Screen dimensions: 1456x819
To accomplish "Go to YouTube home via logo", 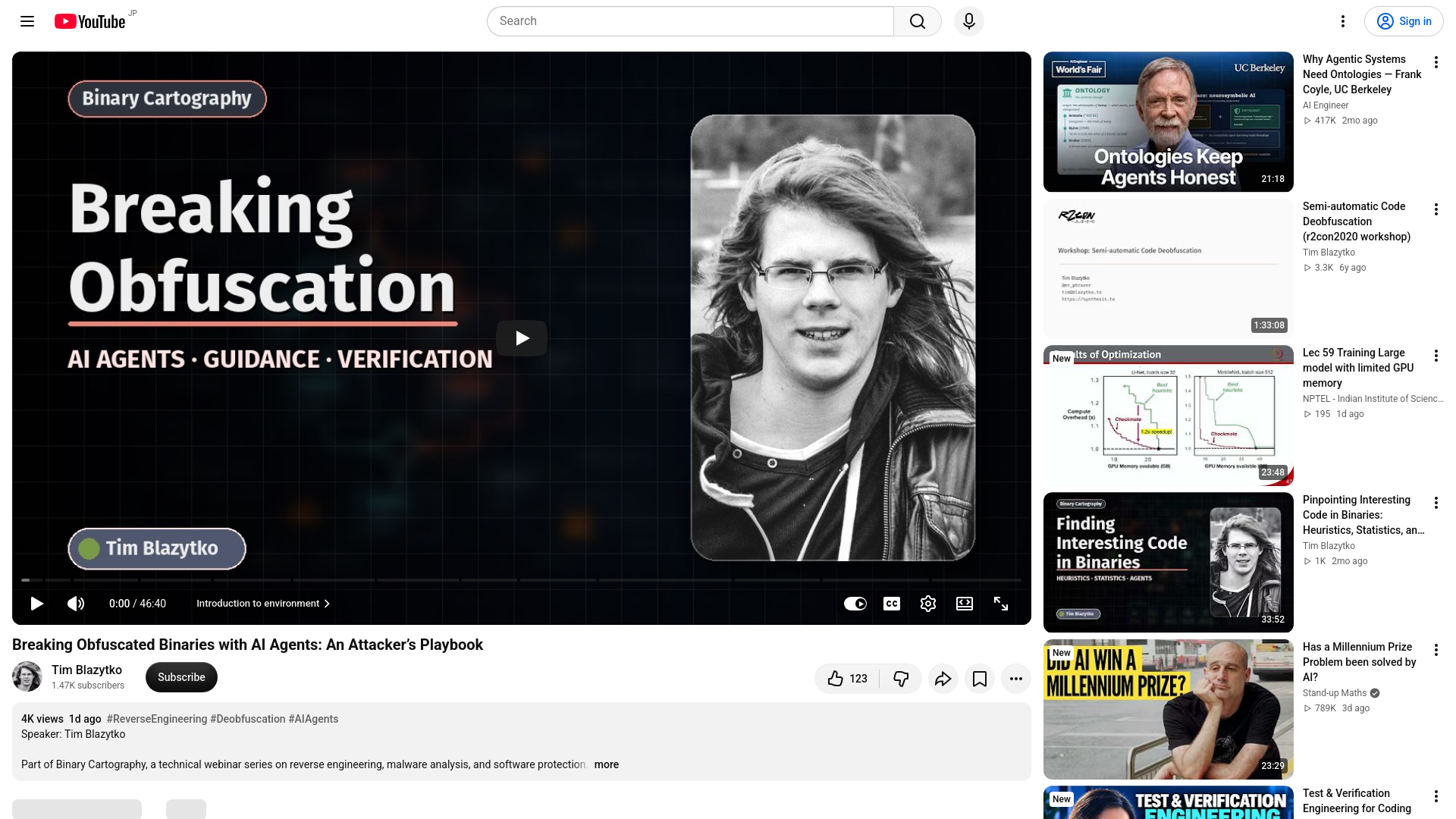I will [90, 21].
